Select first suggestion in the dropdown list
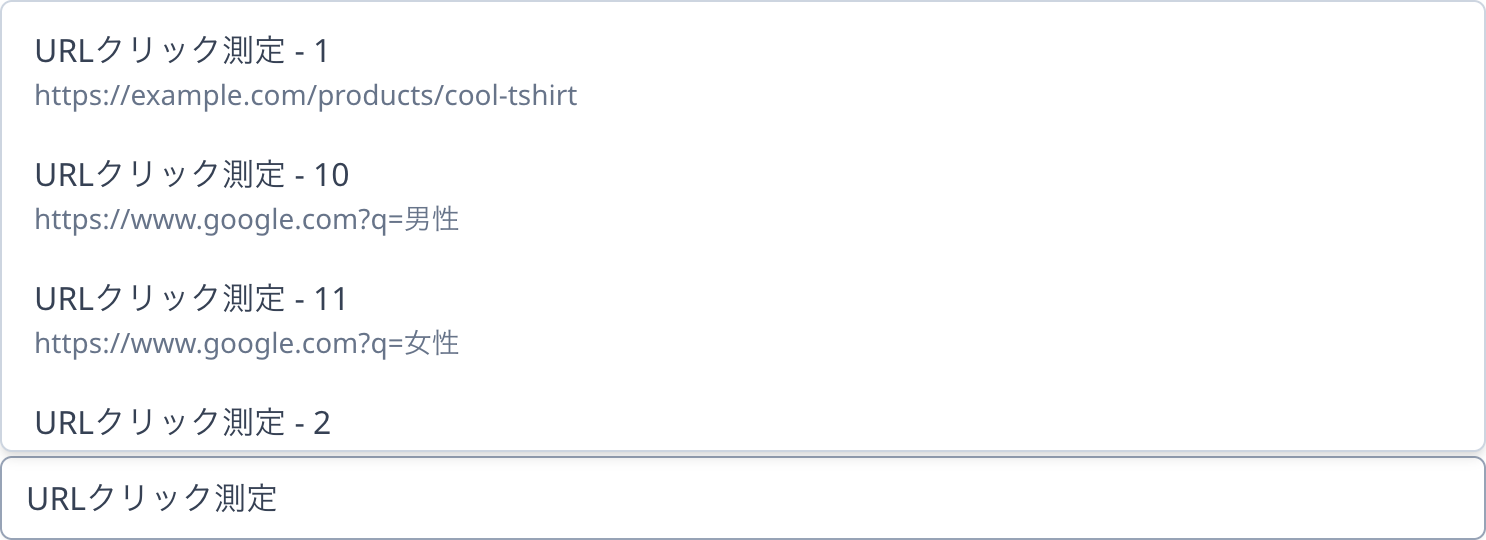1486x540 pixels. 742,72
